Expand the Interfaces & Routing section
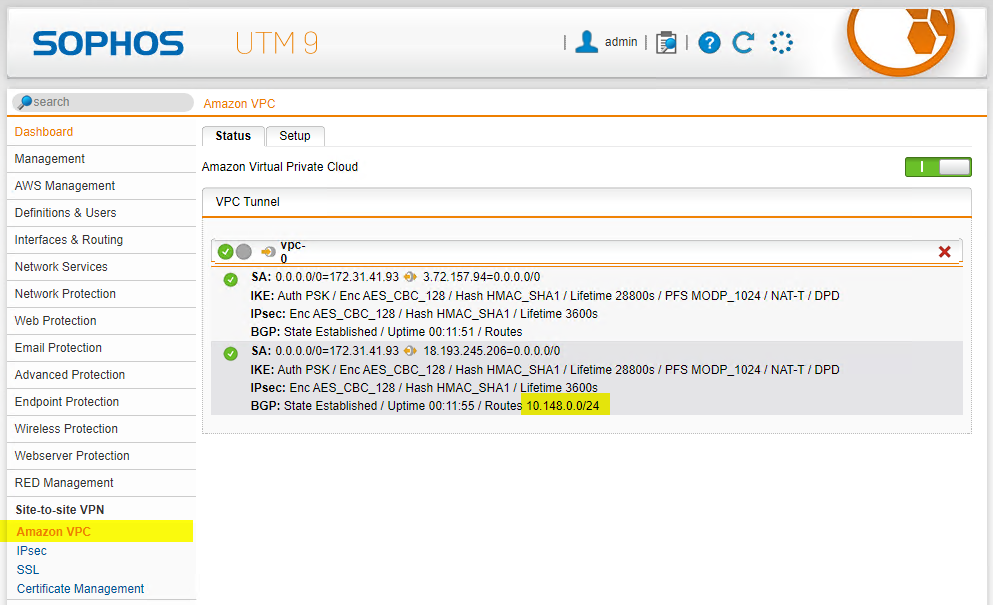The width and height of the screenshot is (993, 605). tap(69, 240)
